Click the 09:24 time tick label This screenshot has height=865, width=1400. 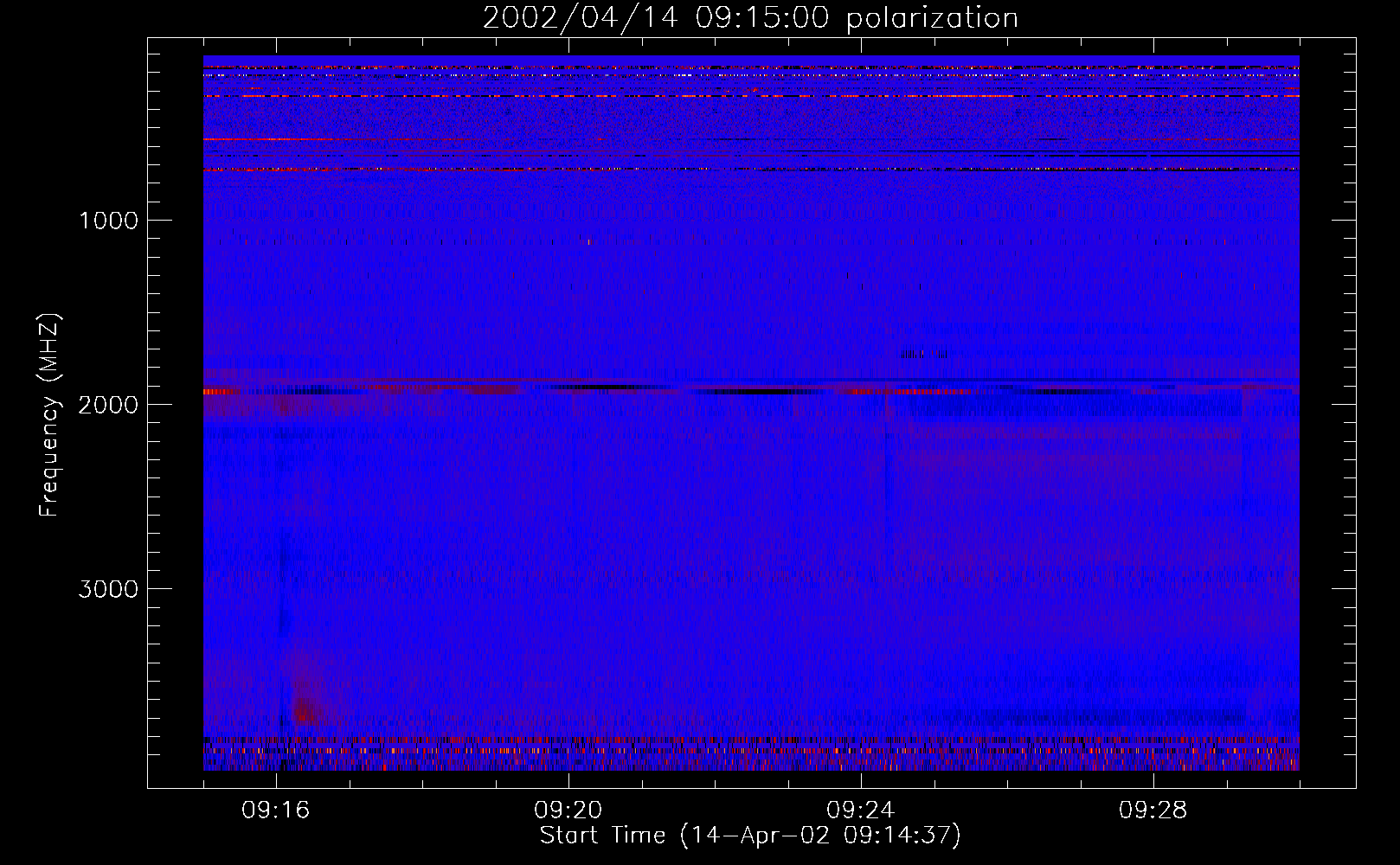pos(861,811)
